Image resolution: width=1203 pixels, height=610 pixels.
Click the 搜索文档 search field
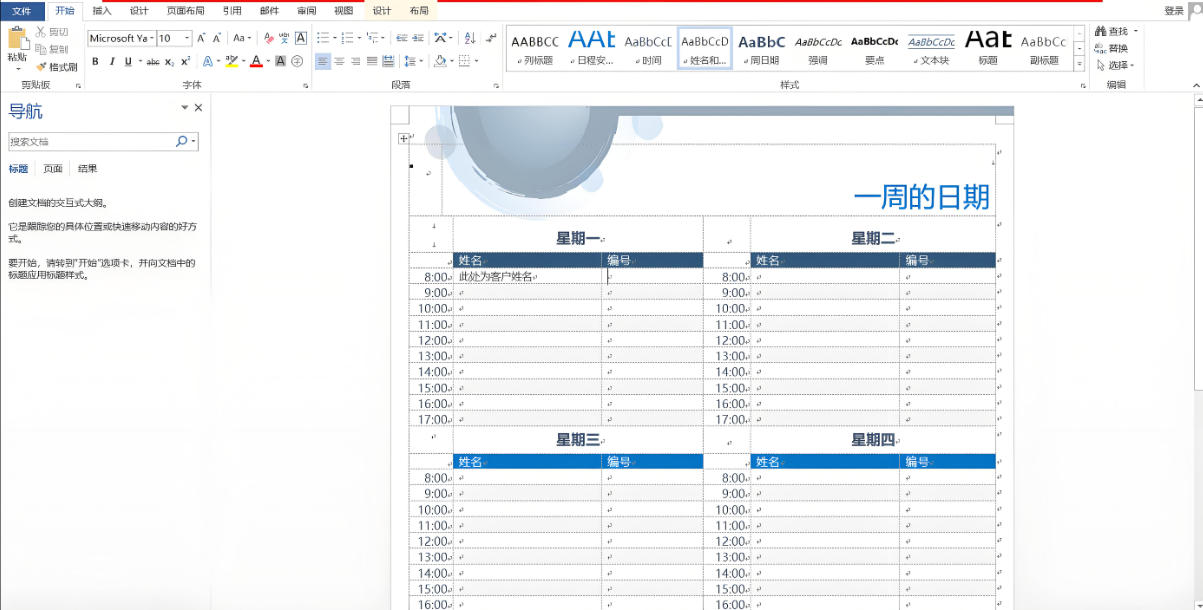90,142
